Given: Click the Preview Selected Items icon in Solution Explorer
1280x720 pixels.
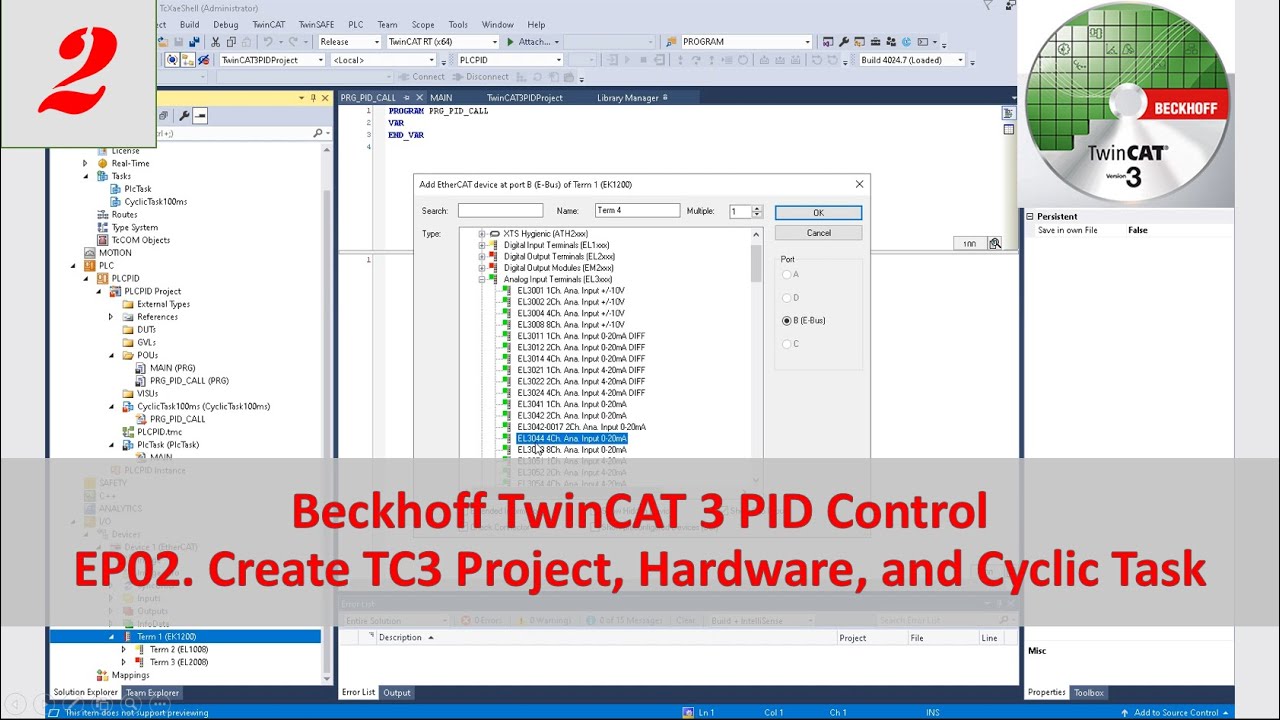Looking at the screenshot, I should (200, 116).
